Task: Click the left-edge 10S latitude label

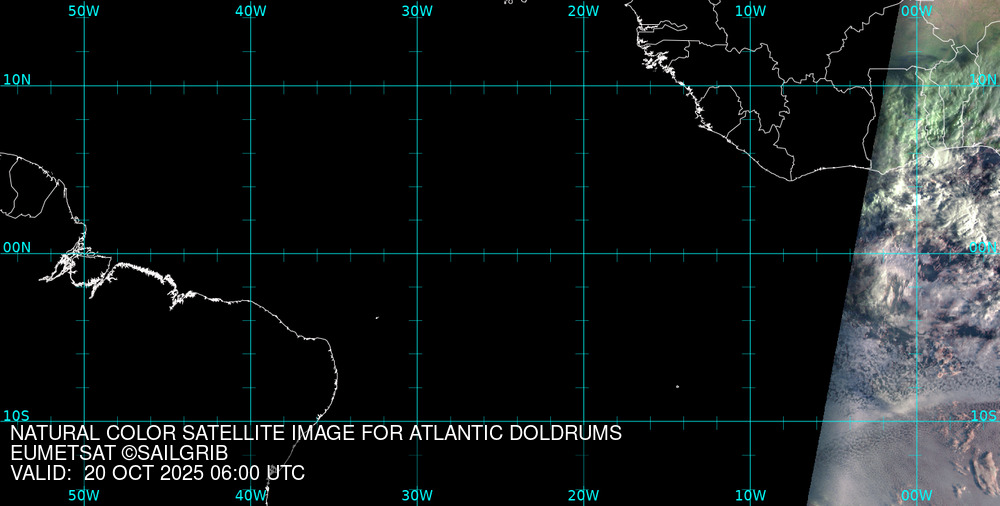Action: (17, 415)
